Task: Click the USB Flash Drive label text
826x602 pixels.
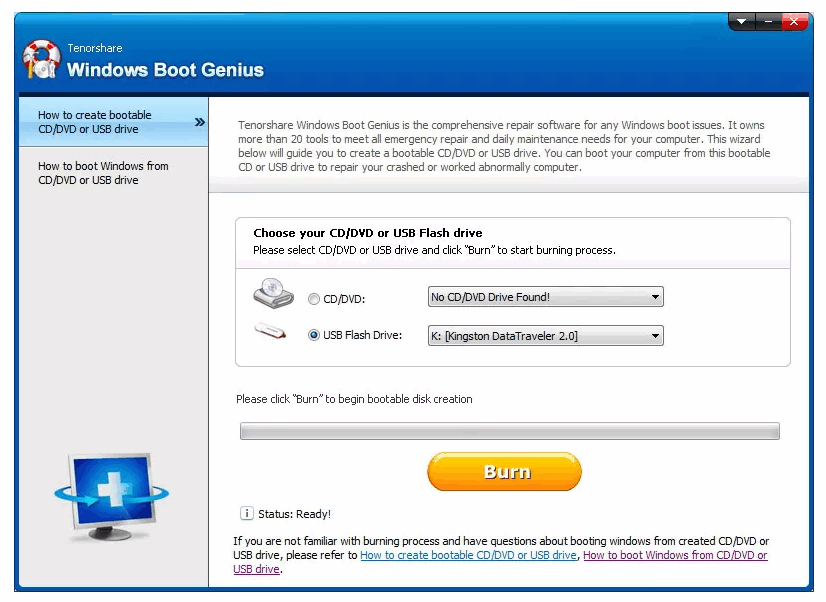Action: 362,335
